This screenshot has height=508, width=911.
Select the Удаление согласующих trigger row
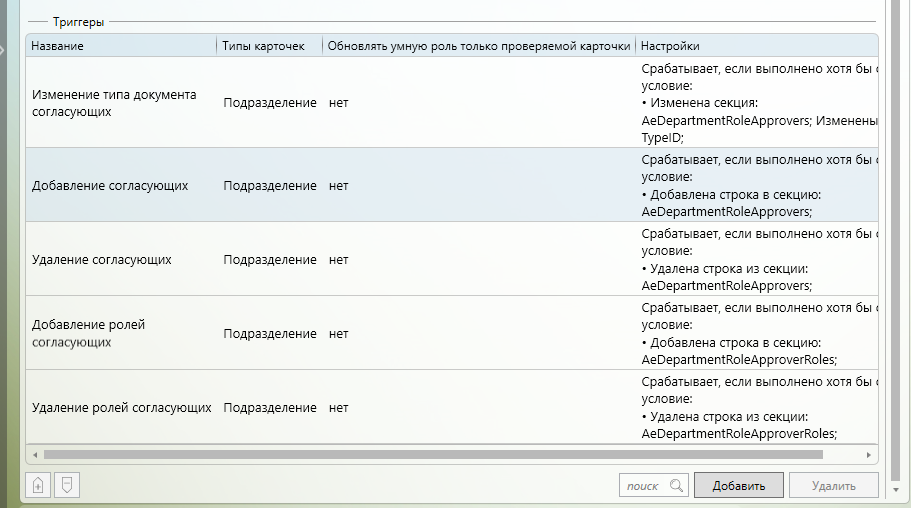pyautogui.click(x=102, y=259)
